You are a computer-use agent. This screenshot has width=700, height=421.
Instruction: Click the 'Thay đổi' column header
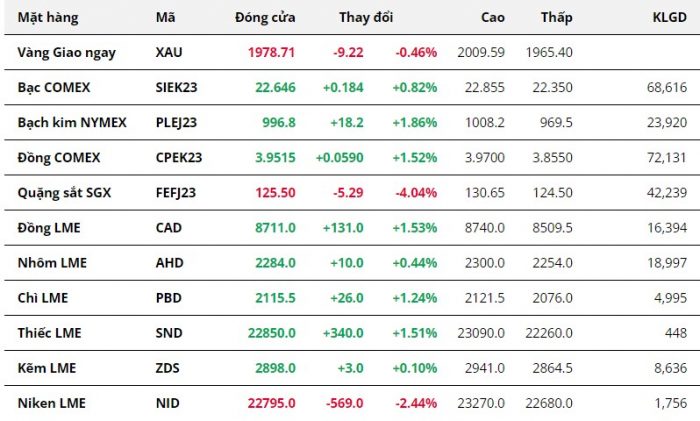[366, 18]
